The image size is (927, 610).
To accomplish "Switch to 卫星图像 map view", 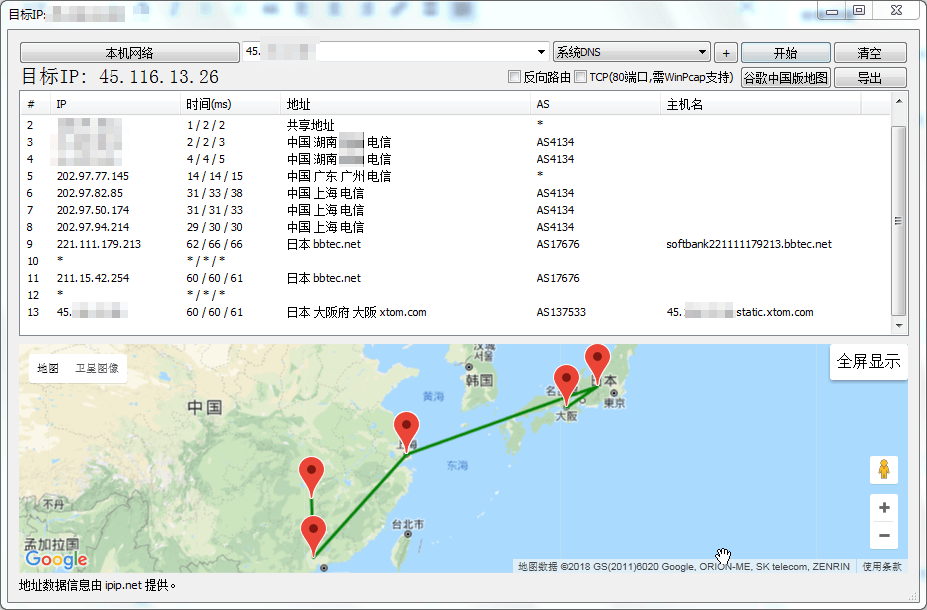I will [97, 368].
